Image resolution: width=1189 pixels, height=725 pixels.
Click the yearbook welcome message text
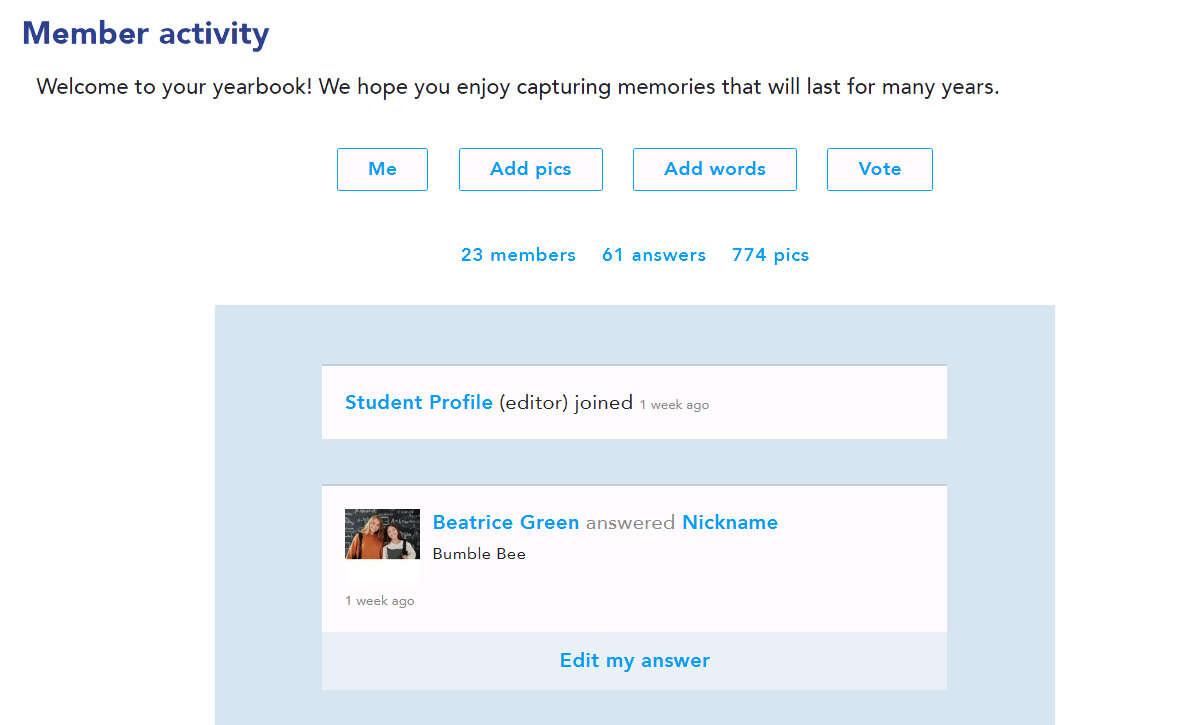518,87
